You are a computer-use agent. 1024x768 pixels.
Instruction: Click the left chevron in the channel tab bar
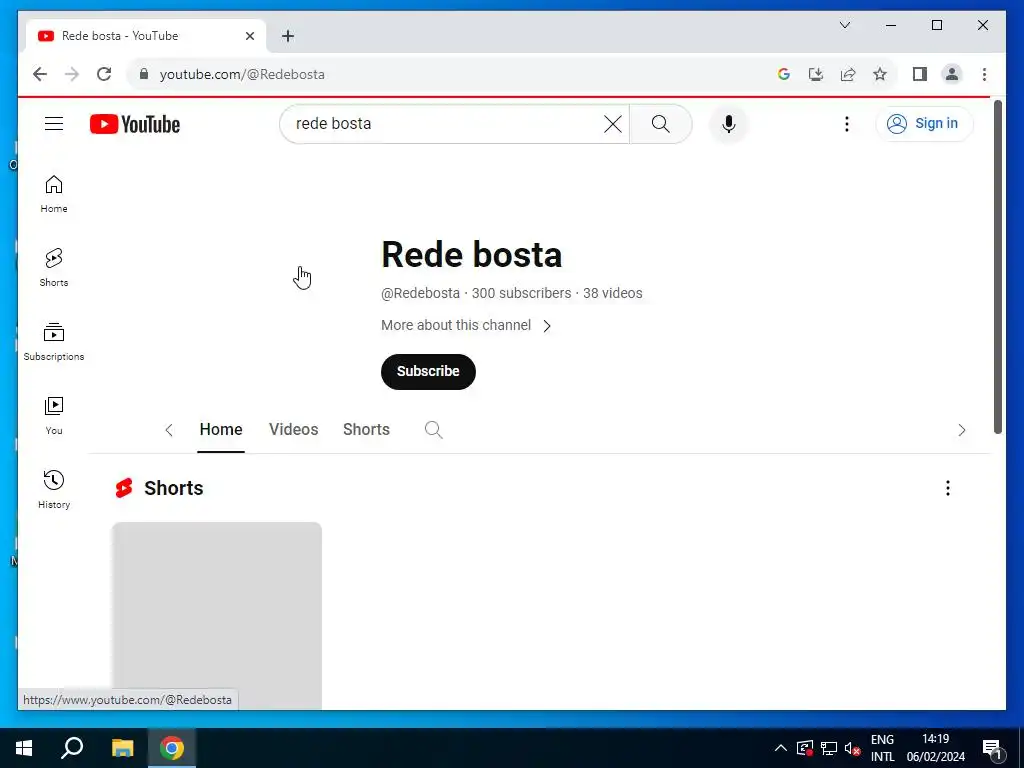point(169,430)
